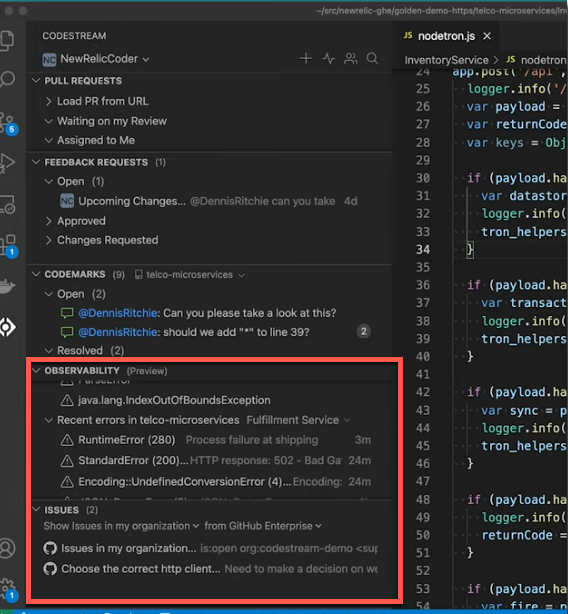568x614 pixels.
Task: Open codemark 'Can you please take a look at this?'
Action: 209,313
